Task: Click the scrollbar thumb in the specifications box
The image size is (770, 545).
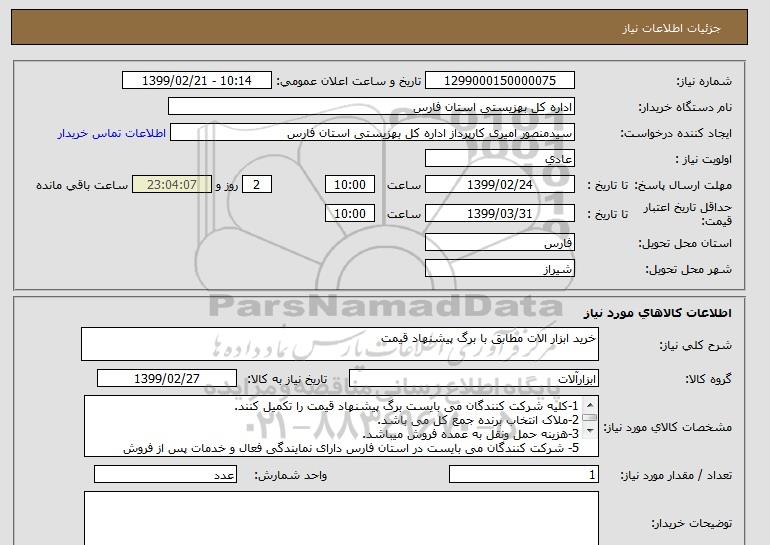Action: 590,418
